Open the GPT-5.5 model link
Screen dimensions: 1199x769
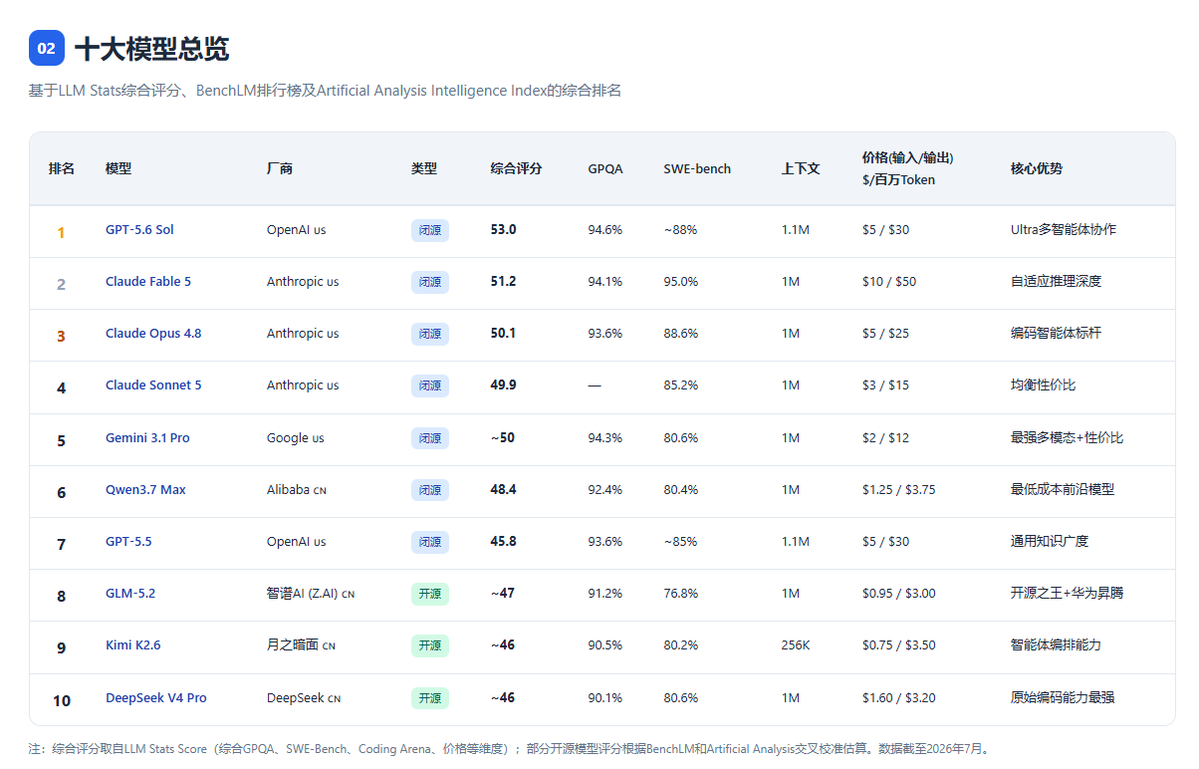[x=128, y=542]
